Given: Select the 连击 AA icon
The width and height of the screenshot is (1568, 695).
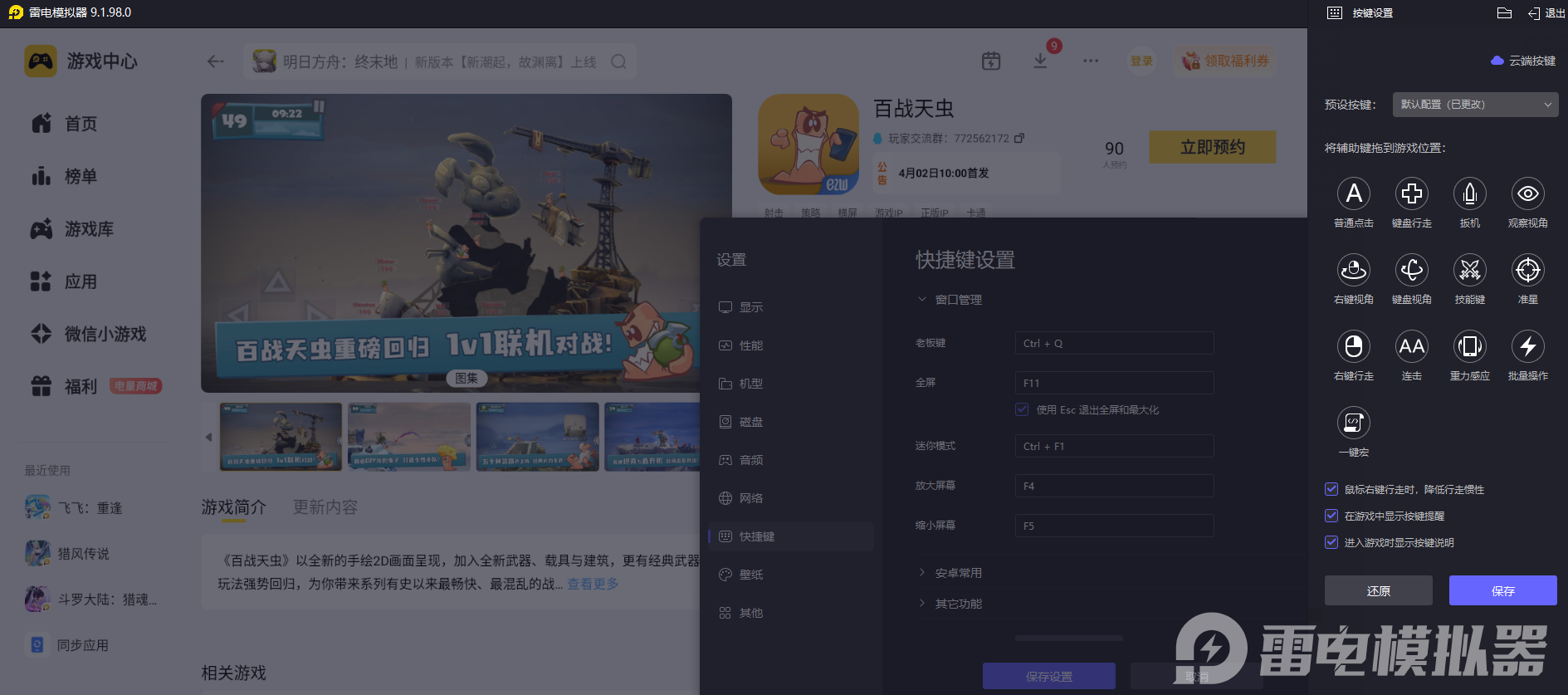Looking at the screenshot, I should click(x=1412, y=346).
